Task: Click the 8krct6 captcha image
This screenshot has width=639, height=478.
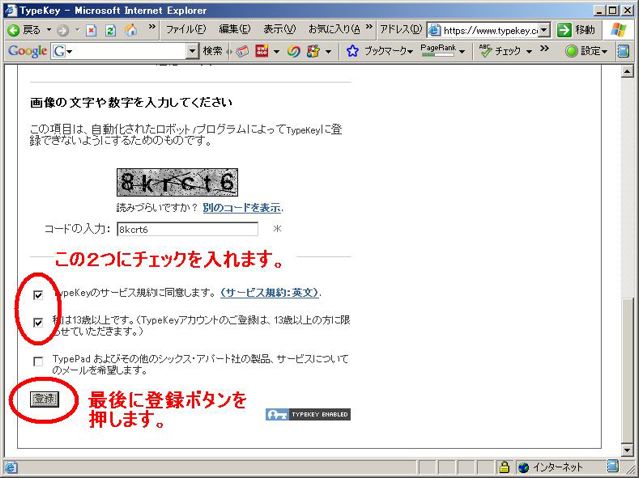Action: 177,183
